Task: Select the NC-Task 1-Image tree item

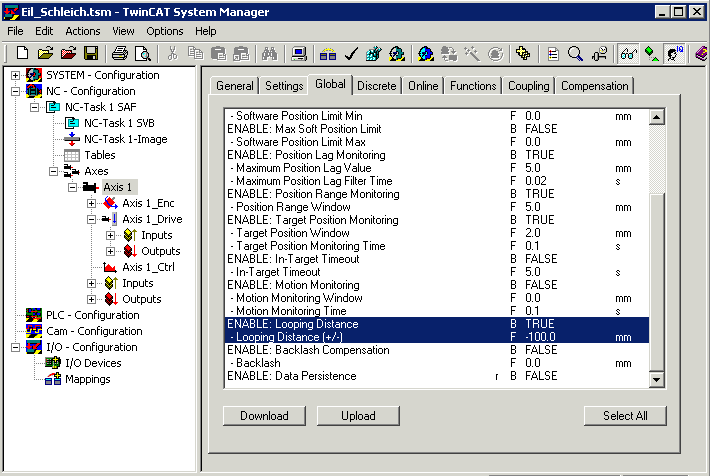Action: coord(125,139)
